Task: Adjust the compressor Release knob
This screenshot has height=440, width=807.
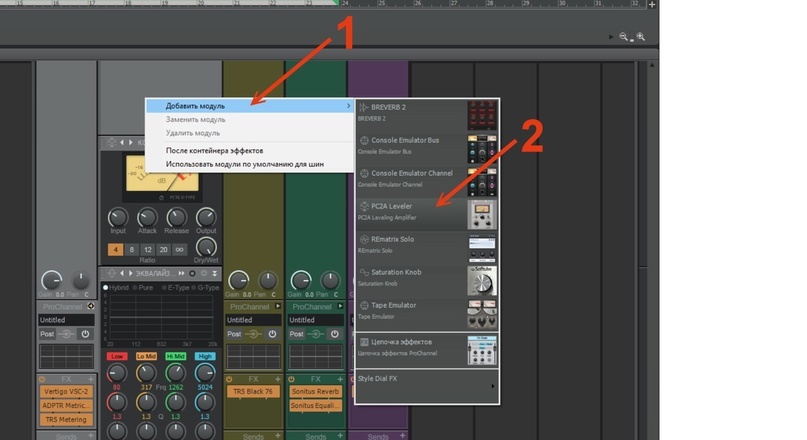Action: 177,218
